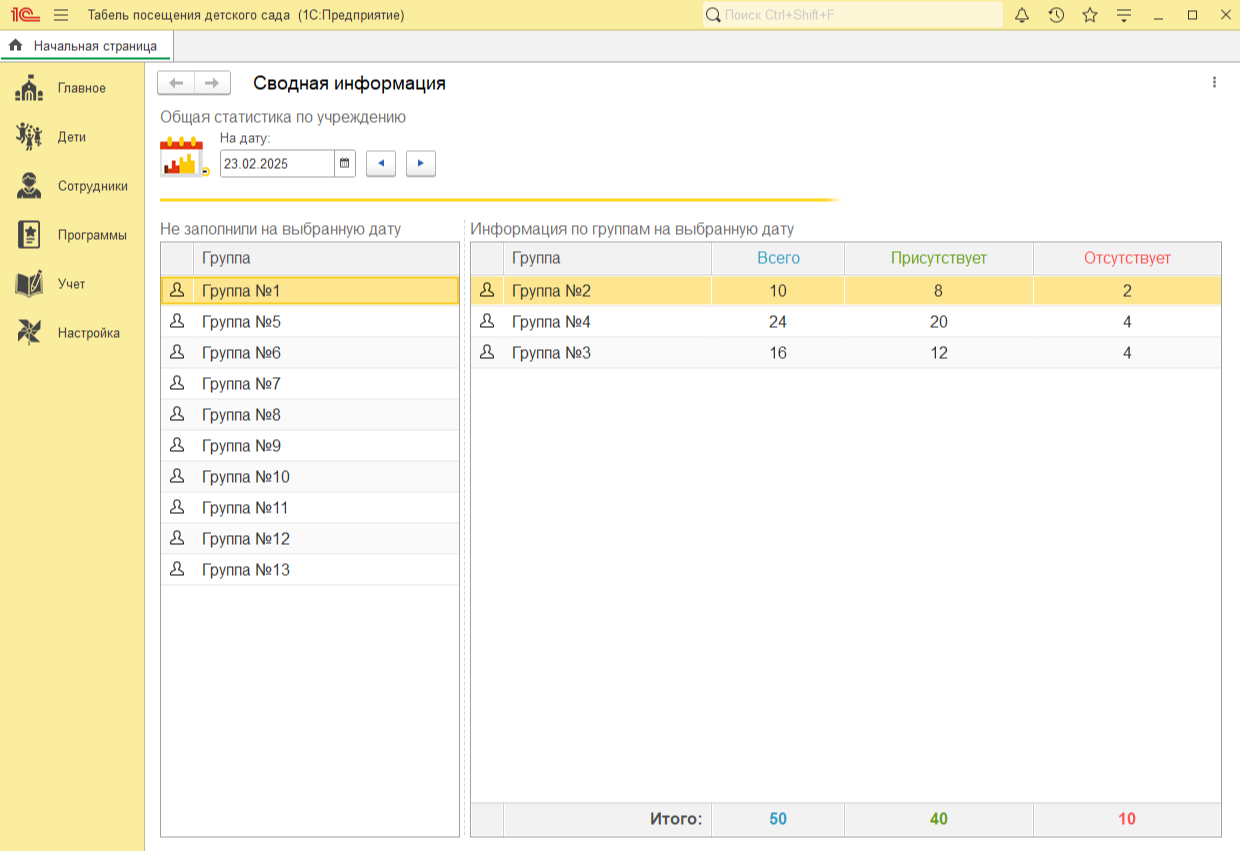The image size is (1240, 851).
Task: Advance to next date with right arrow
Action: coord(421,163)
